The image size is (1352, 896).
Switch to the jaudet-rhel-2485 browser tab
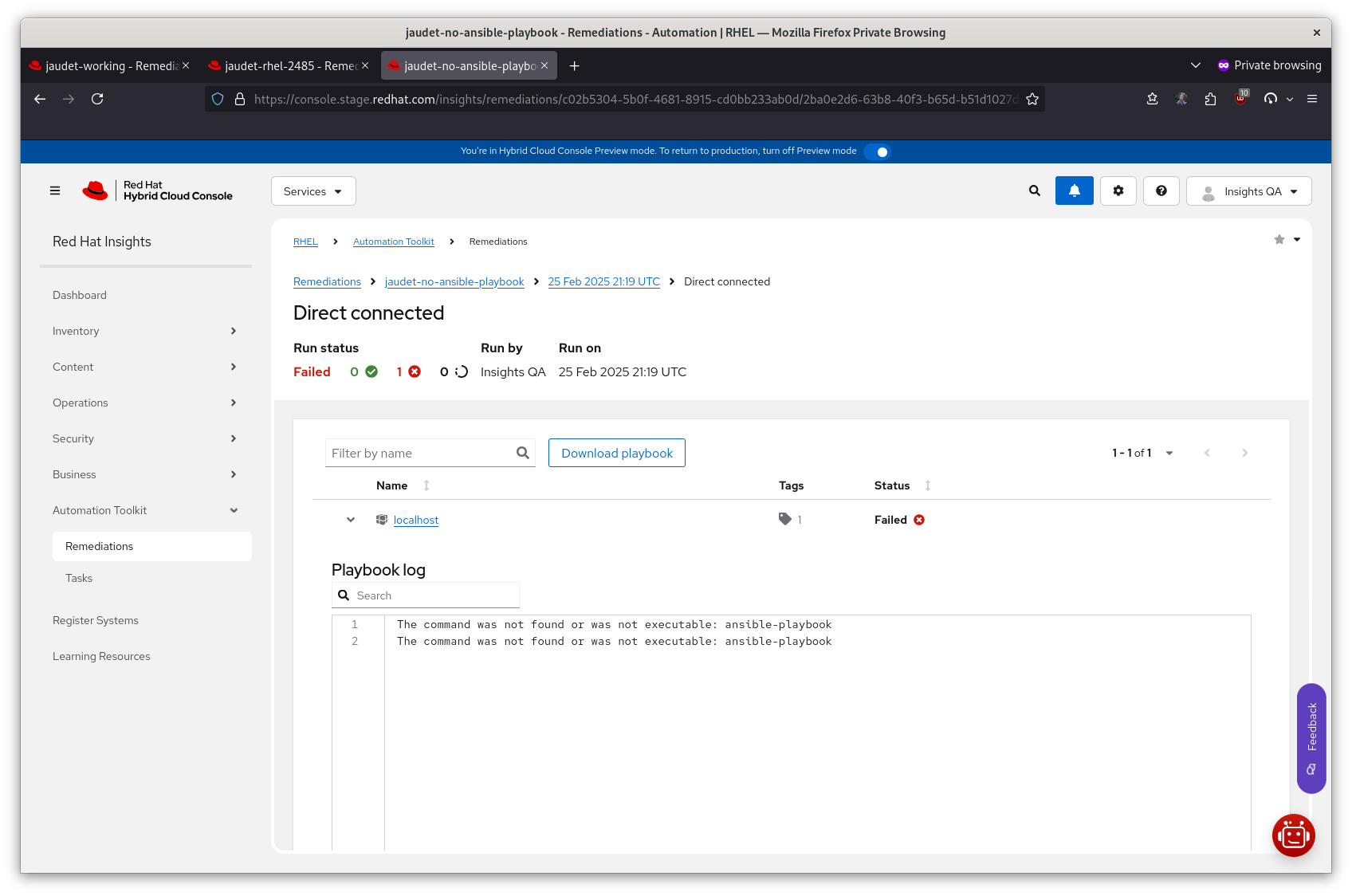(x=289, y=65)
